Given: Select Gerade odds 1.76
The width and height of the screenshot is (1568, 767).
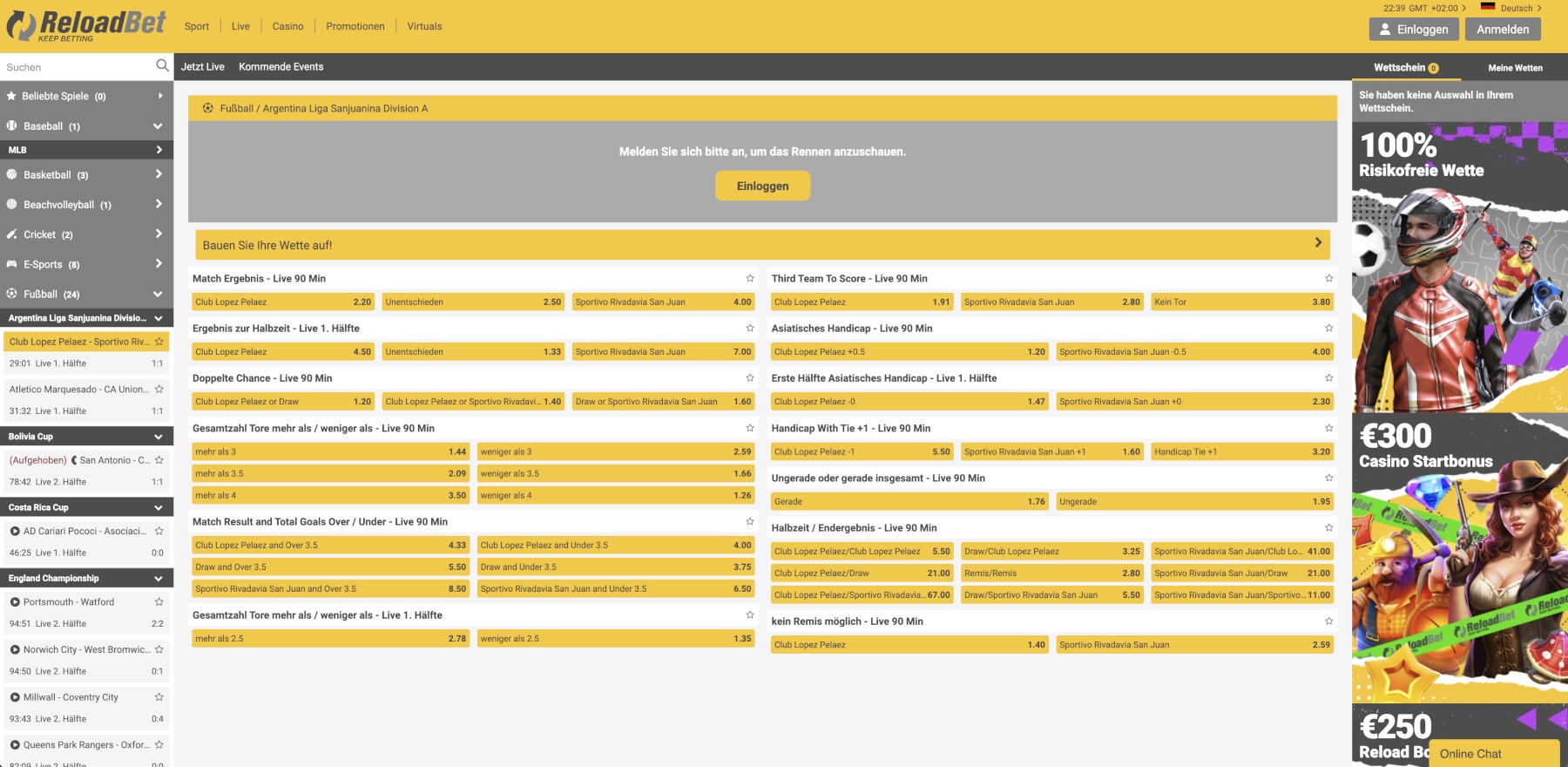Looking at the screenshot, I should pos(909,501).
